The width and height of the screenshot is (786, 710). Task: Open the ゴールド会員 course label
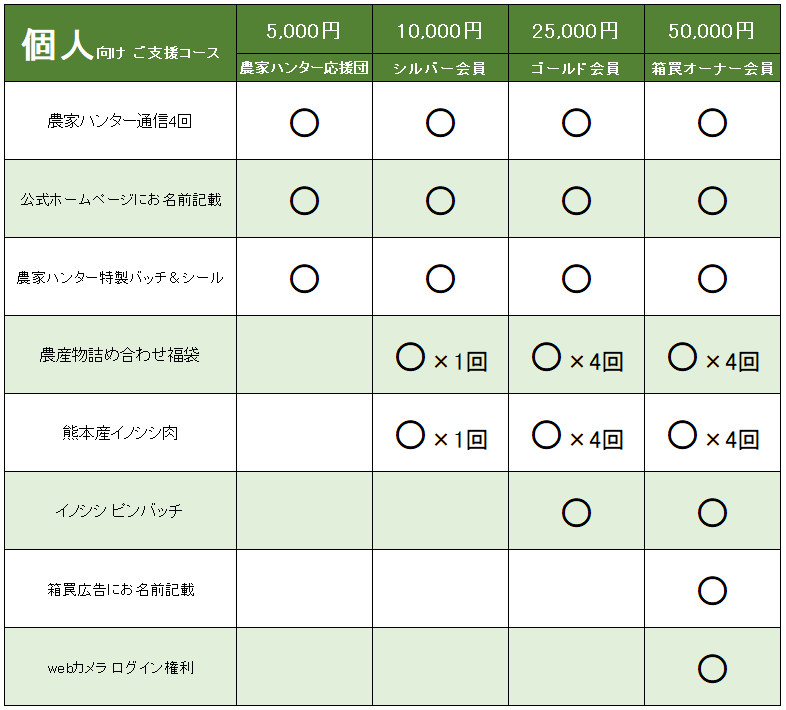[x=576, y=69]
